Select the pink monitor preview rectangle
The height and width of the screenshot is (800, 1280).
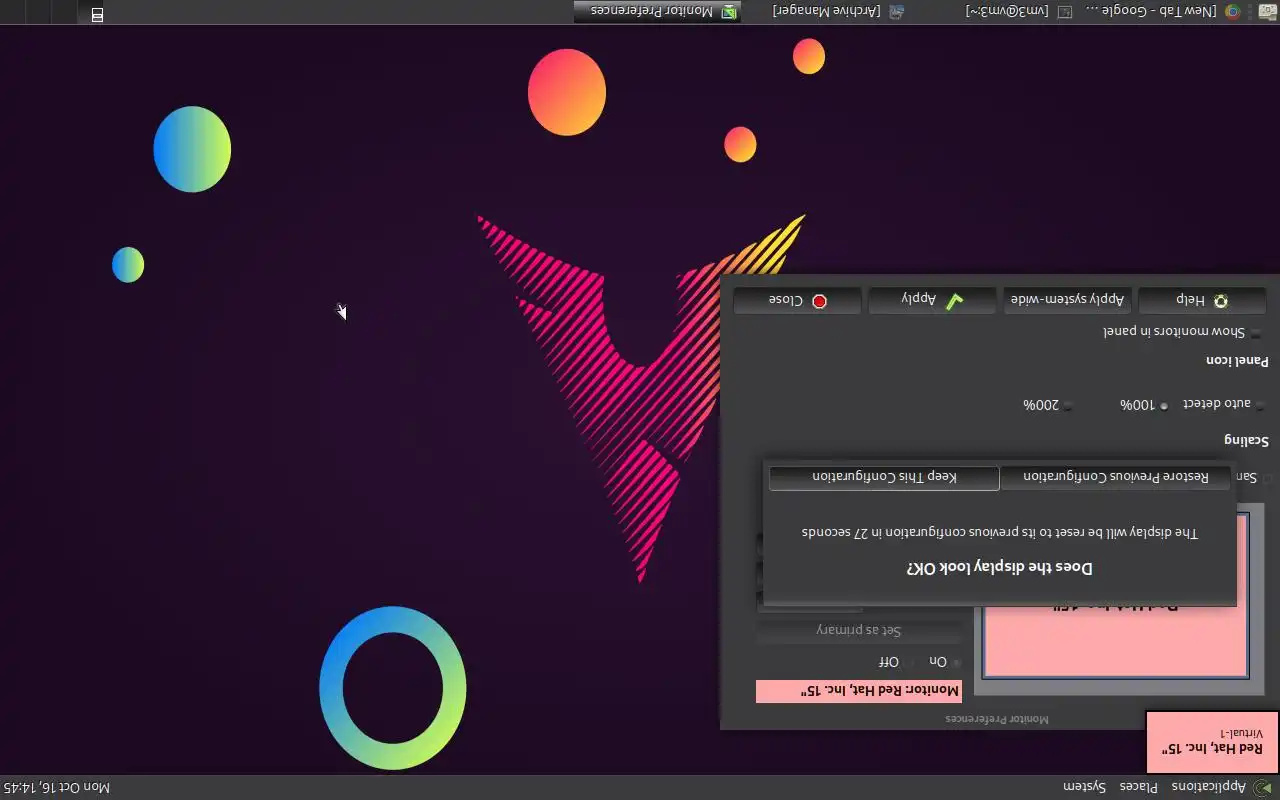(1116, 640)
